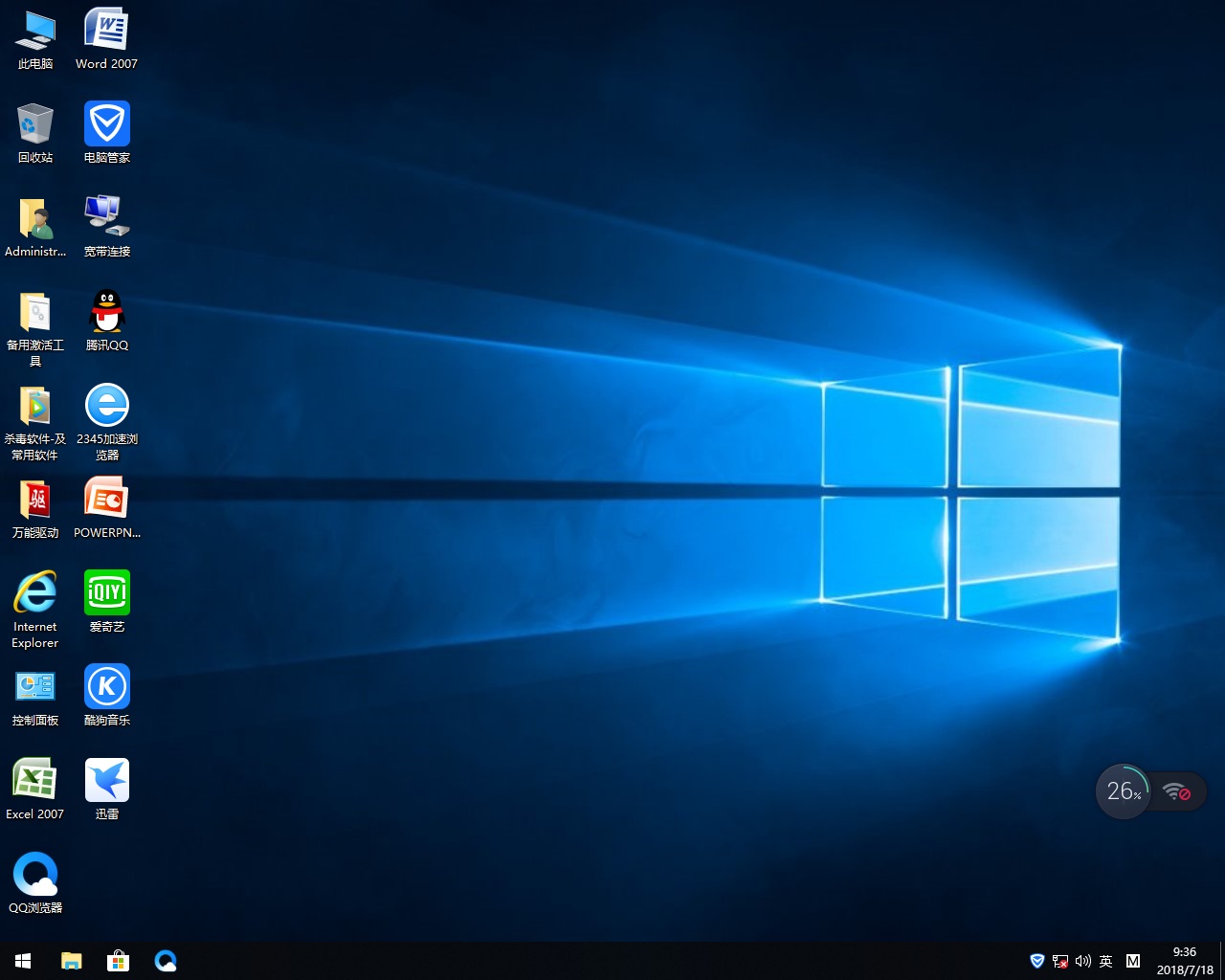Open File Explorer from the taskbar
Image resolution: width=1225 pixels, height=980 pixels.
[x=71, y=961]
